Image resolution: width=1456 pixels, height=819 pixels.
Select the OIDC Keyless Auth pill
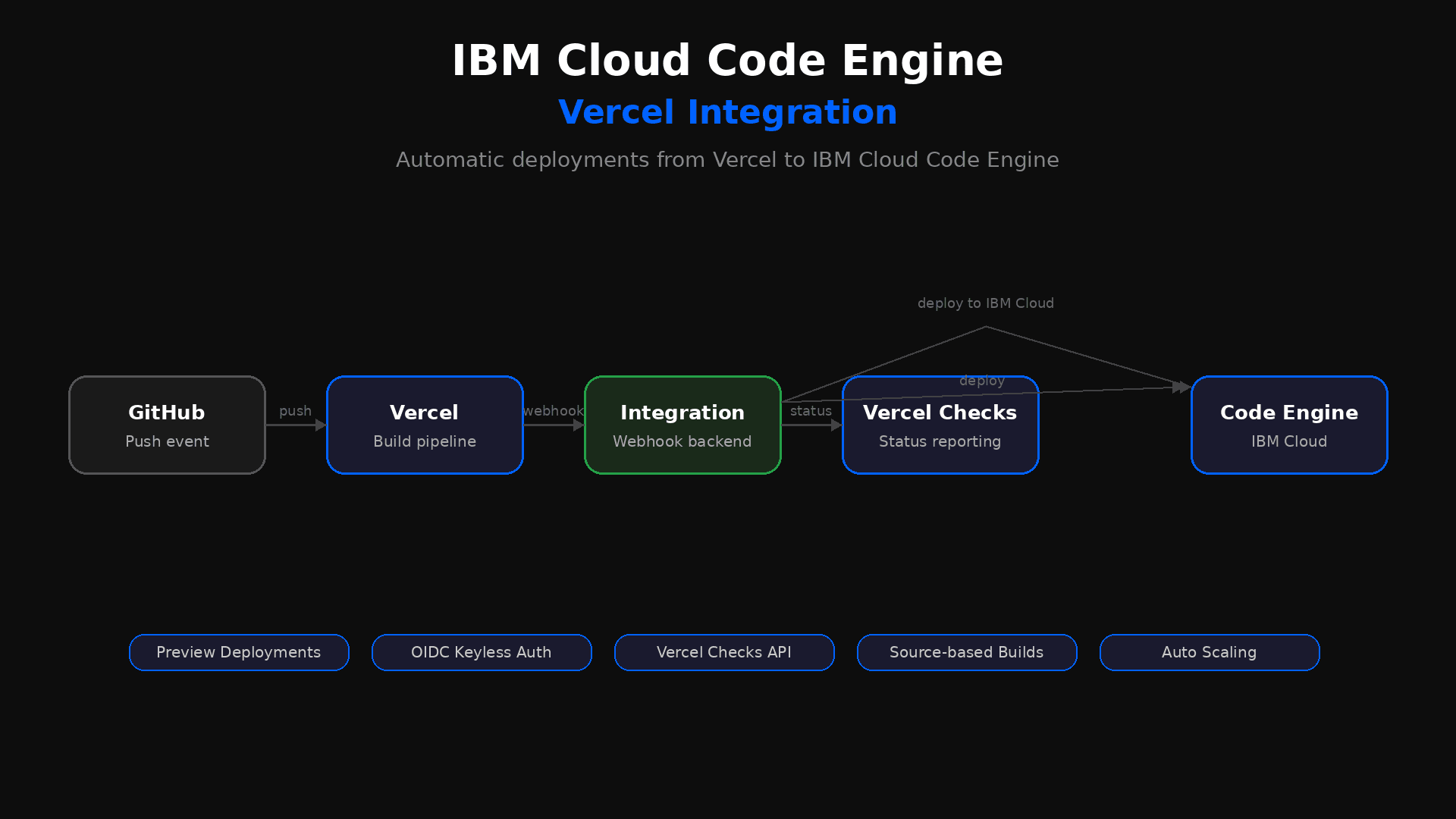pyautogui.click(x=482, y=653)
